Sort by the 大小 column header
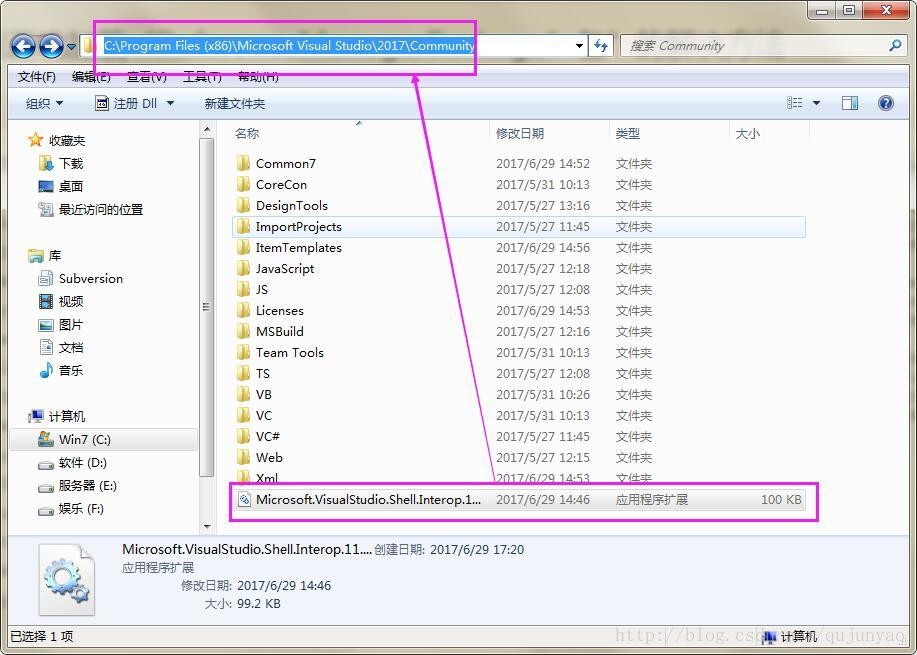 click(x=747, y=133)
